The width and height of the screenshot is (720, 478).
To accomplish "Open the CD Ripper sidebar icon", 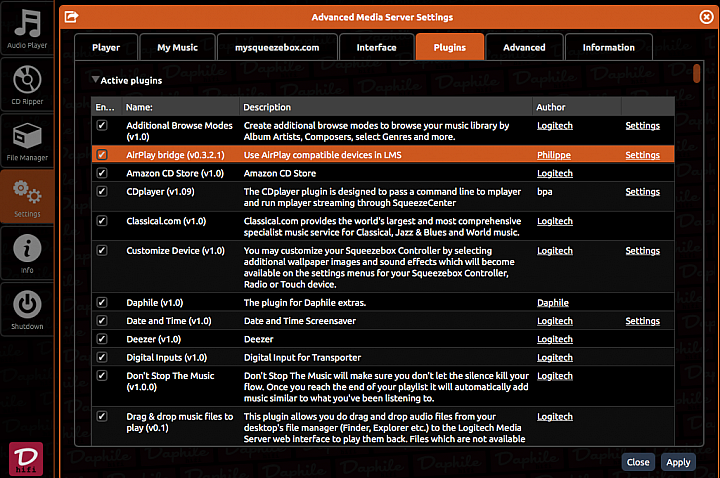I will (27, 85).
